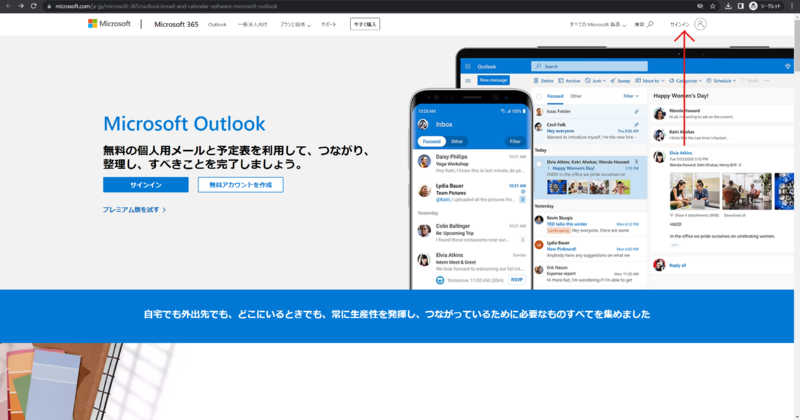Open the Daisy Phillips Yoga Workshop email

pos(471,163)
